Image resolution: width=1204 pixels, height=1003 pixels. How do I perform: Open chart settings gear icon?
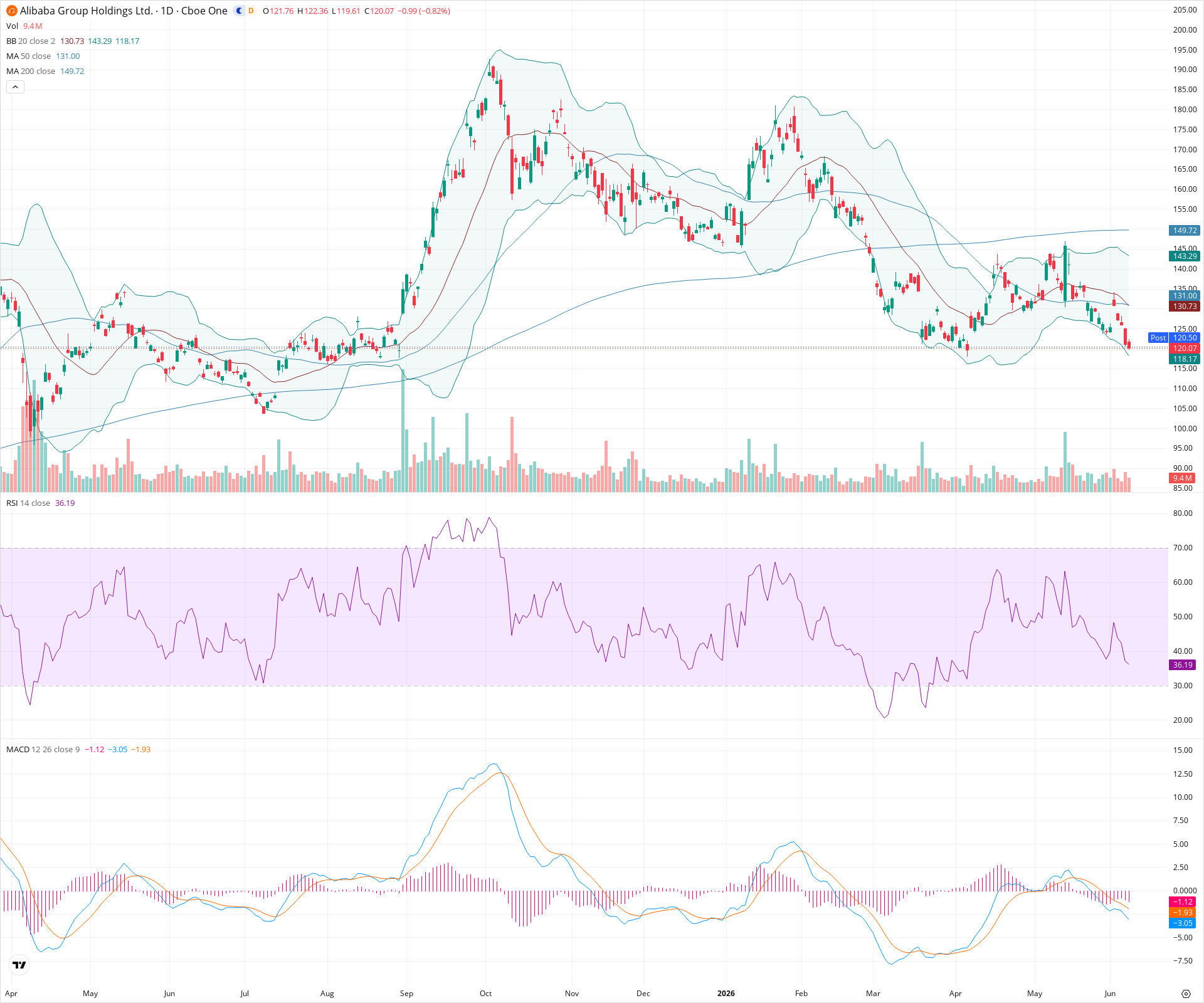point(1186,994)
